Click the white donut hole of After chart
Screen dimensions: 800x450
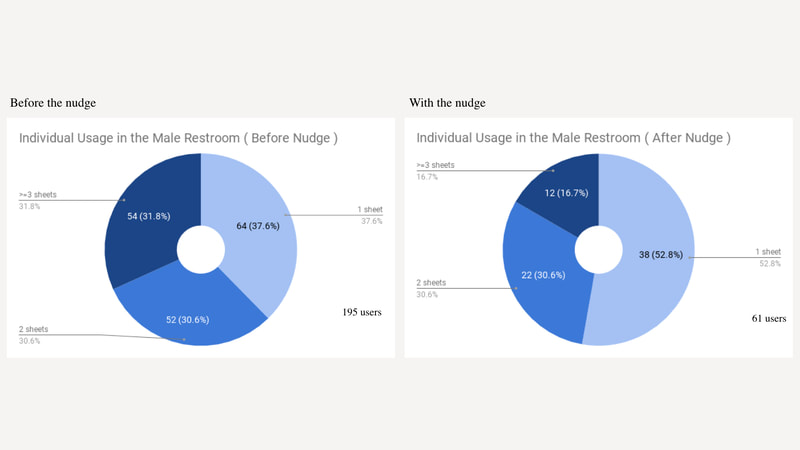pos(598,249)
